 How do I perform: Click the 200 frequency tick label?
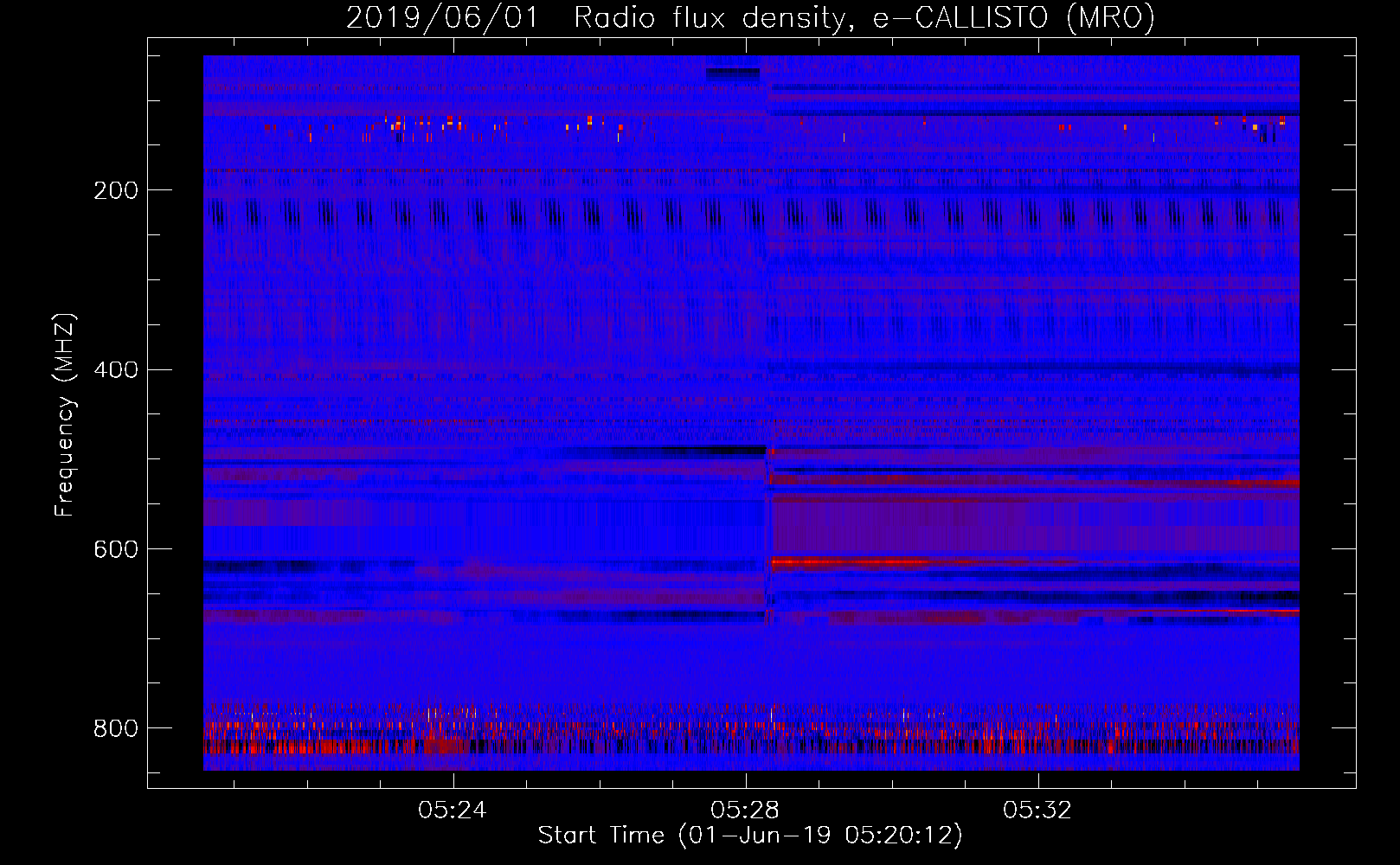[x=116, y=190]
